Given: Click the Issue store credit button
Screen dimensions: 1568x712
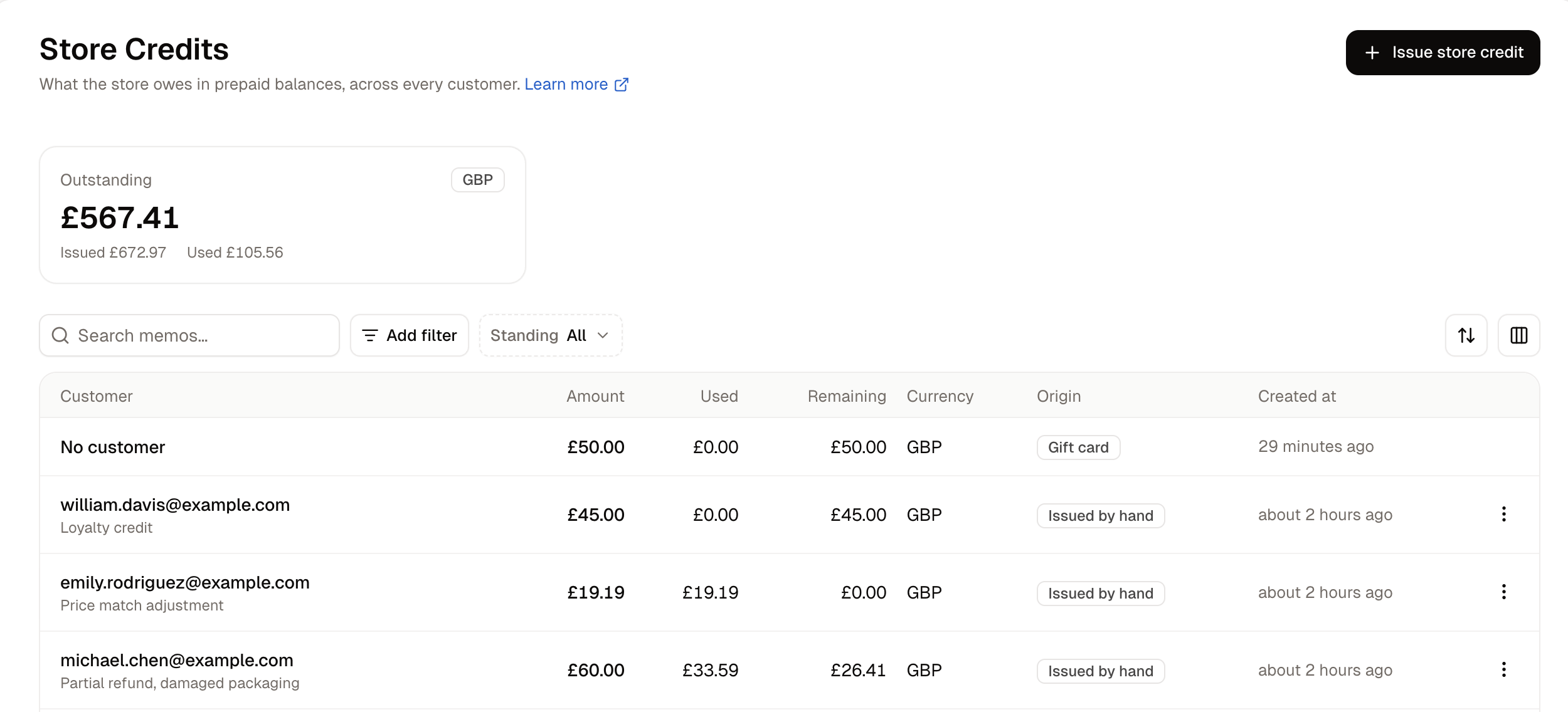Looking at the screenshot, I should pos(1443,53).
